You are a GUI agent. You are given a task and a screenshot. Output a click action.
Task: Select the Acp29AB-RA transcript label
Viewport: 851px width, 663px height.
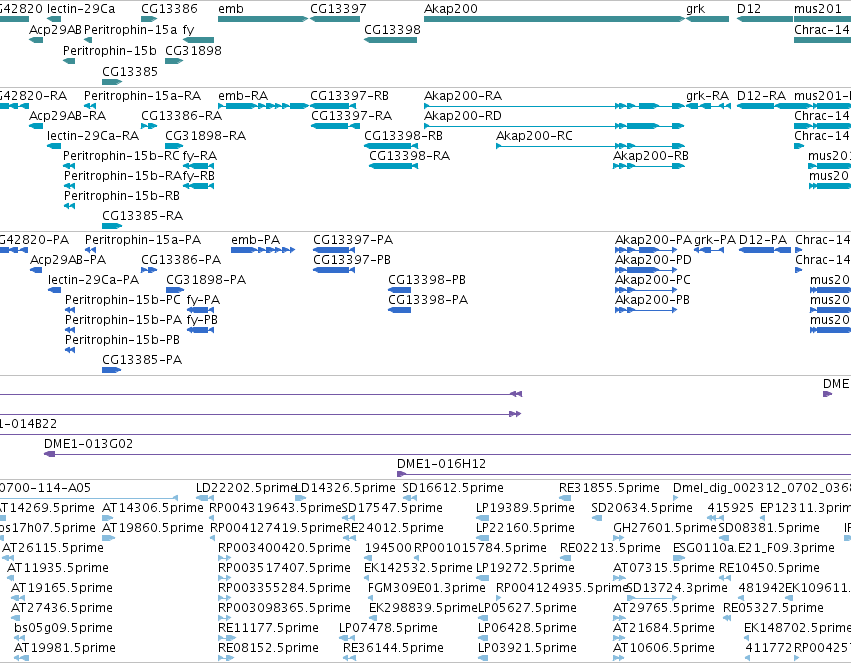point(67,116)
